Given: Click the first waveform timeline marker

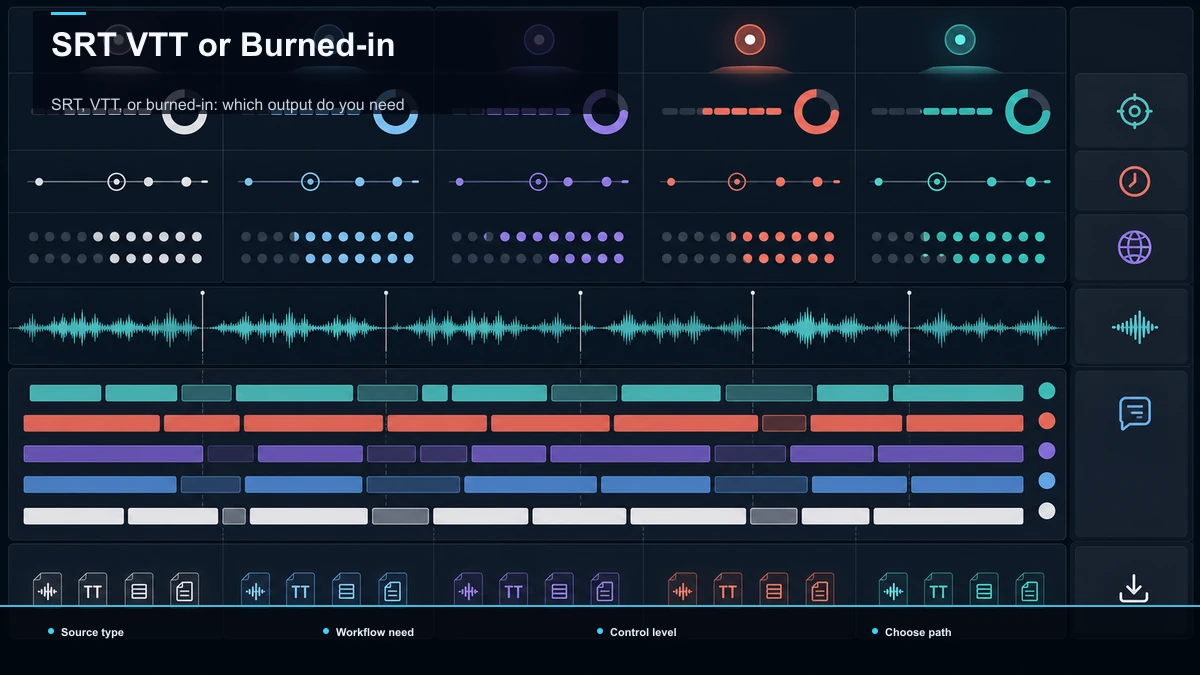Looking at the screenshot, I should click(202, 293).
